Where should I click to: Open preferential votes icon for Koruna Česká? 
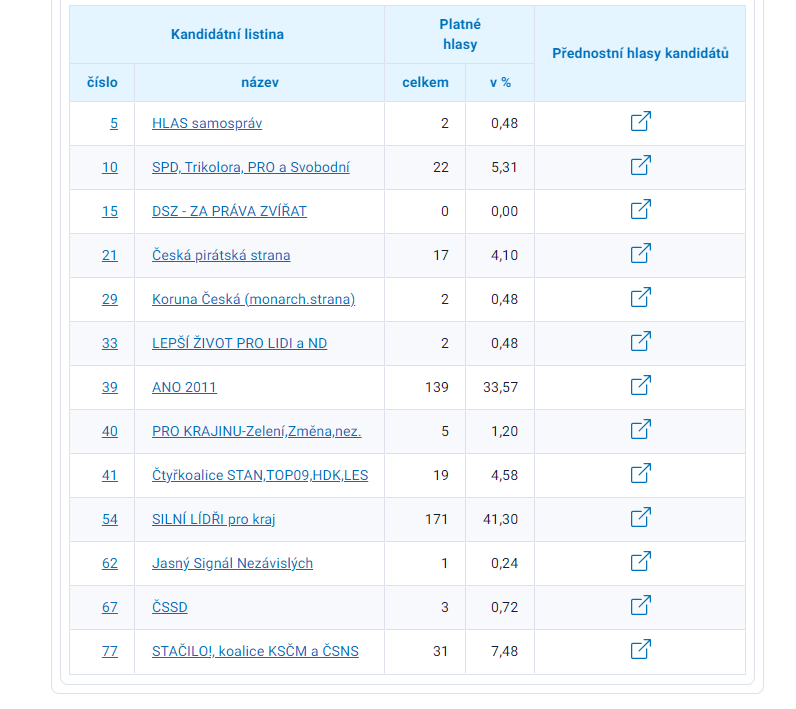pos(640,298)
